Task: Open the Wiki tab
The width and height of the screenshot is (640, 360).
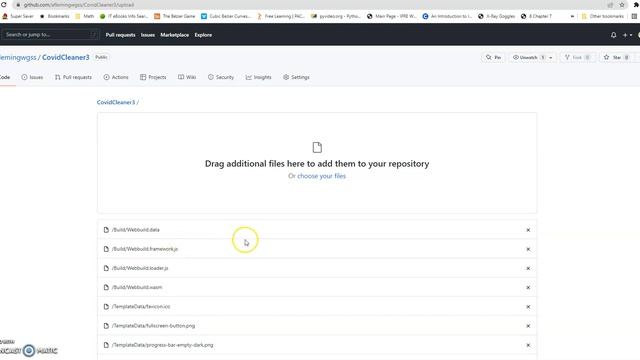Action: (187, 77)
